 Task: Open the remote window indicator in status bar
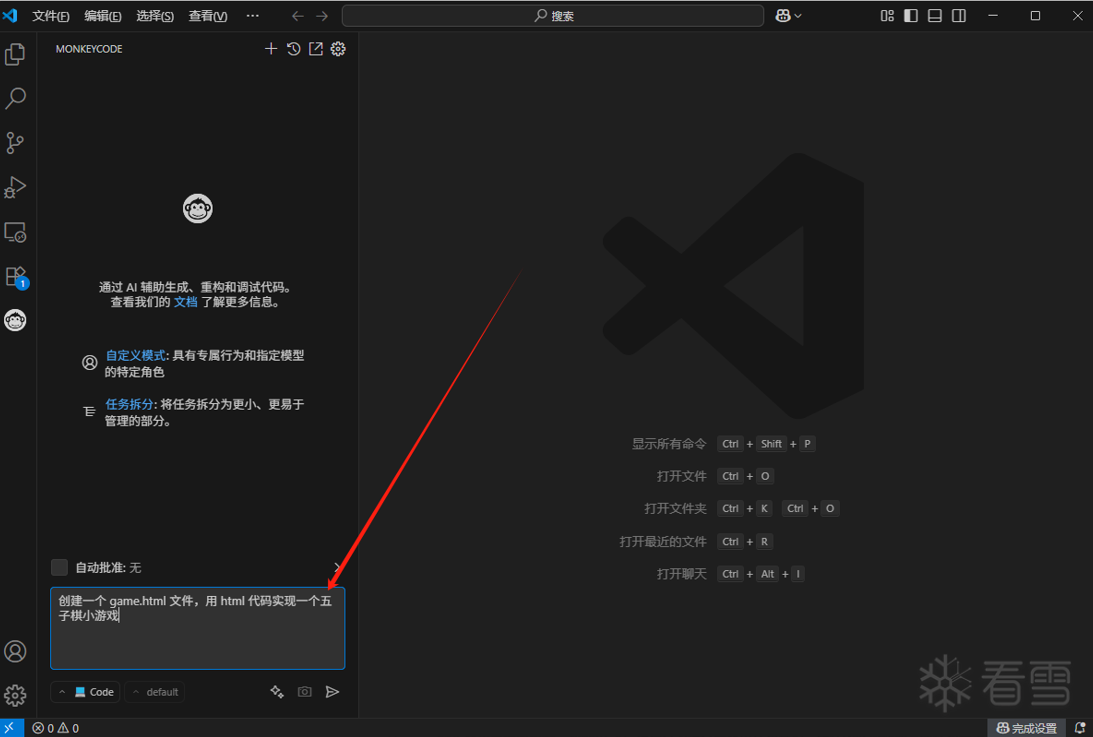tap(11, 728)
